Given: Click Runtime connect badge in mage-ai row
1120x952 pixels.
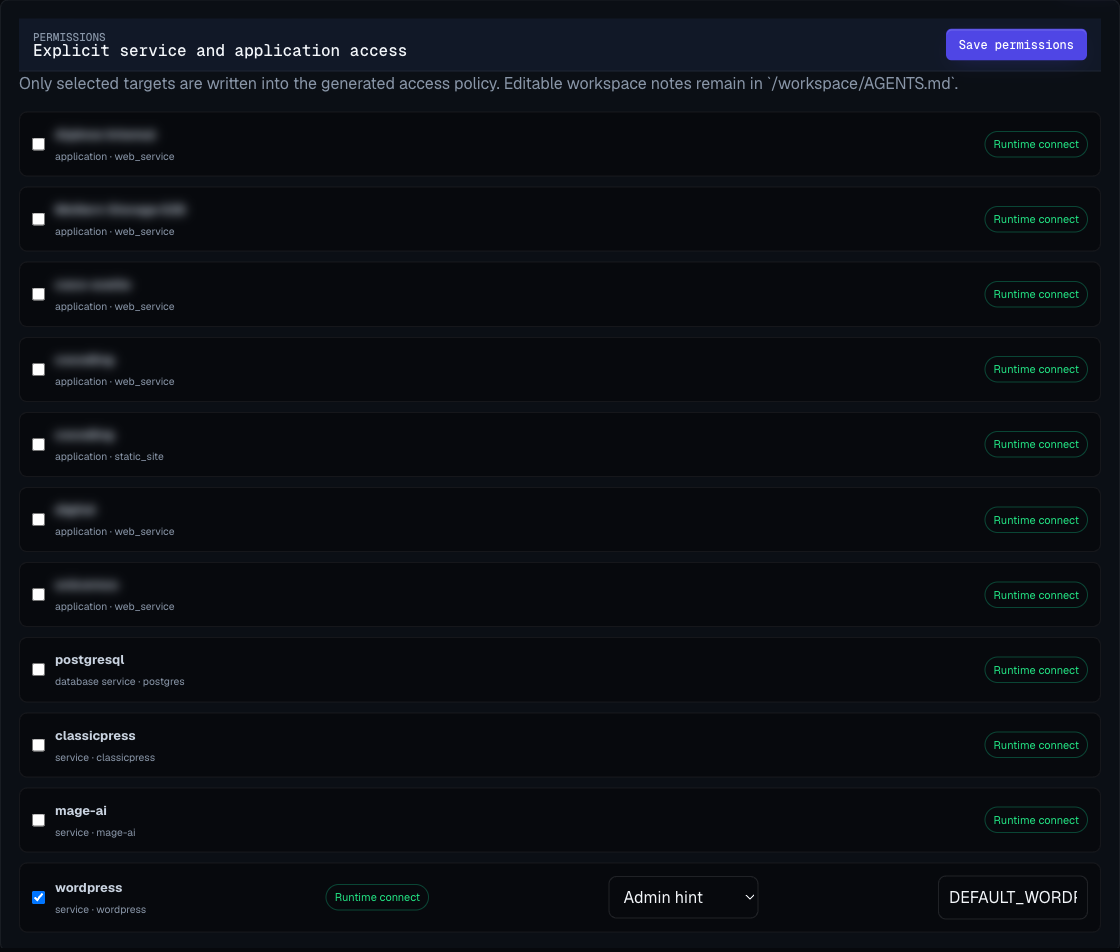Looking at the screenshot, I should (1036, 820).
